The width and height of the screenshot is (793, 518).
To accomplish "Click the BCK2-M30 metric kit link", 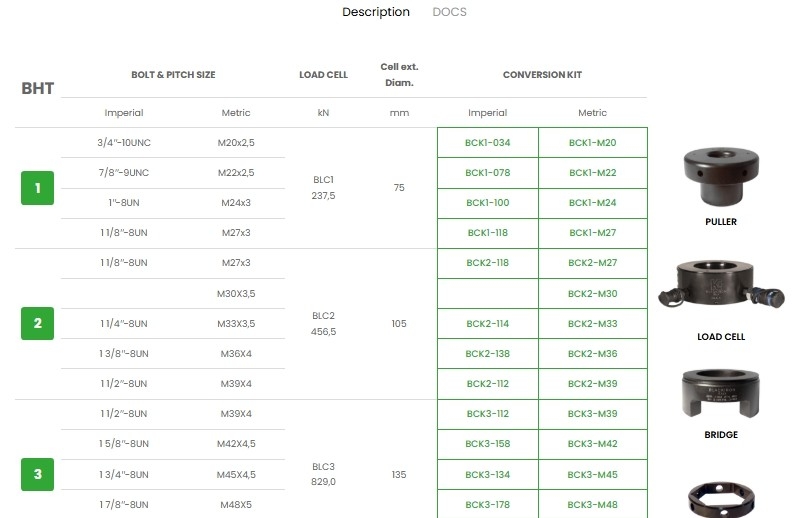I will coord(592,294).
